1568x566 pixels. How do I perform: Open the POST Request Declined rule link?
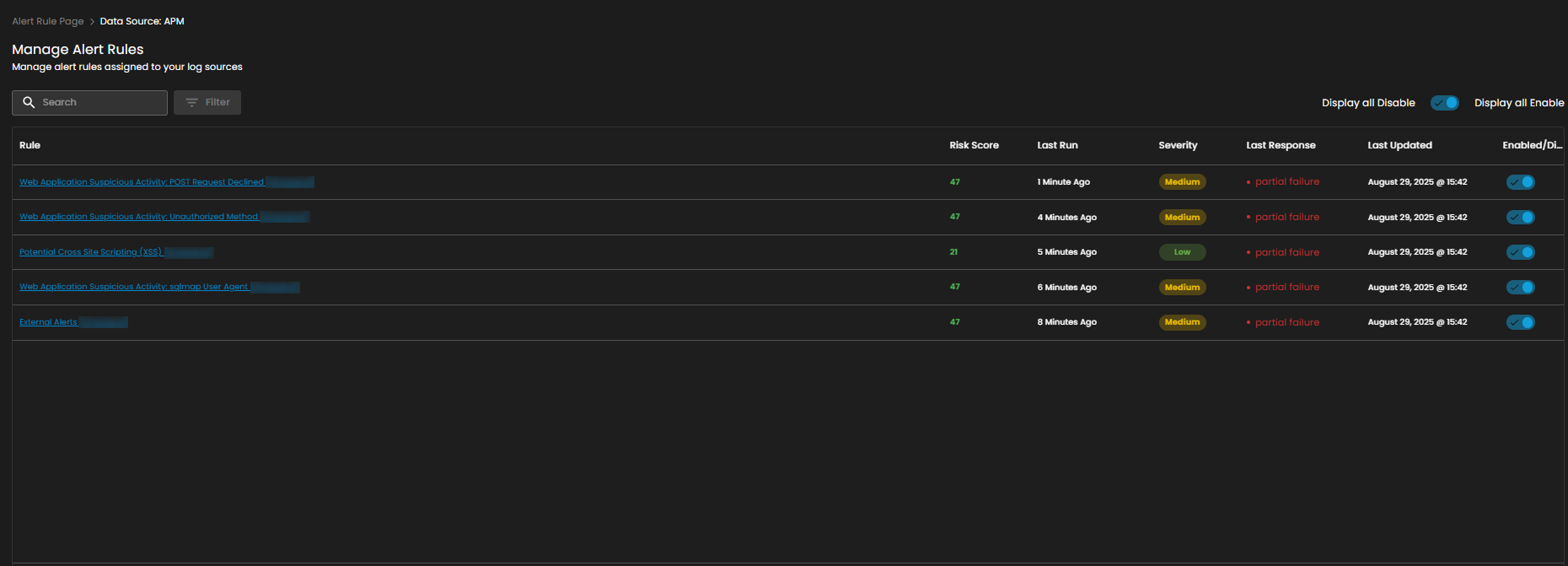point(142,182)
